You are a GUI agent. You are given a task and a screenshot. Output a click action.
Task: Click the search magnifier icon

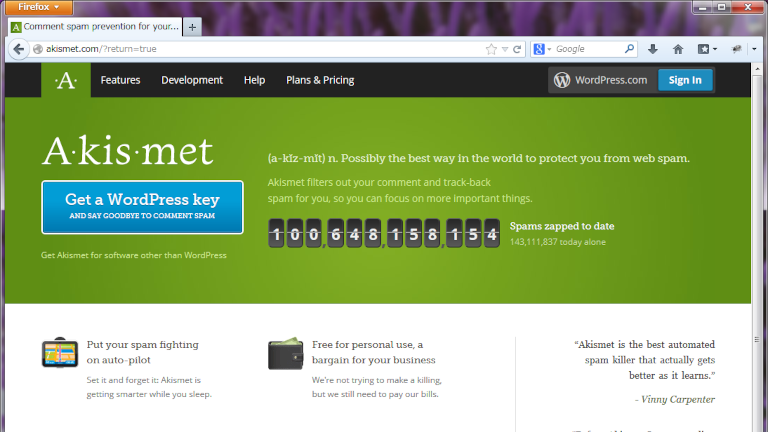[x=629, y=48]
